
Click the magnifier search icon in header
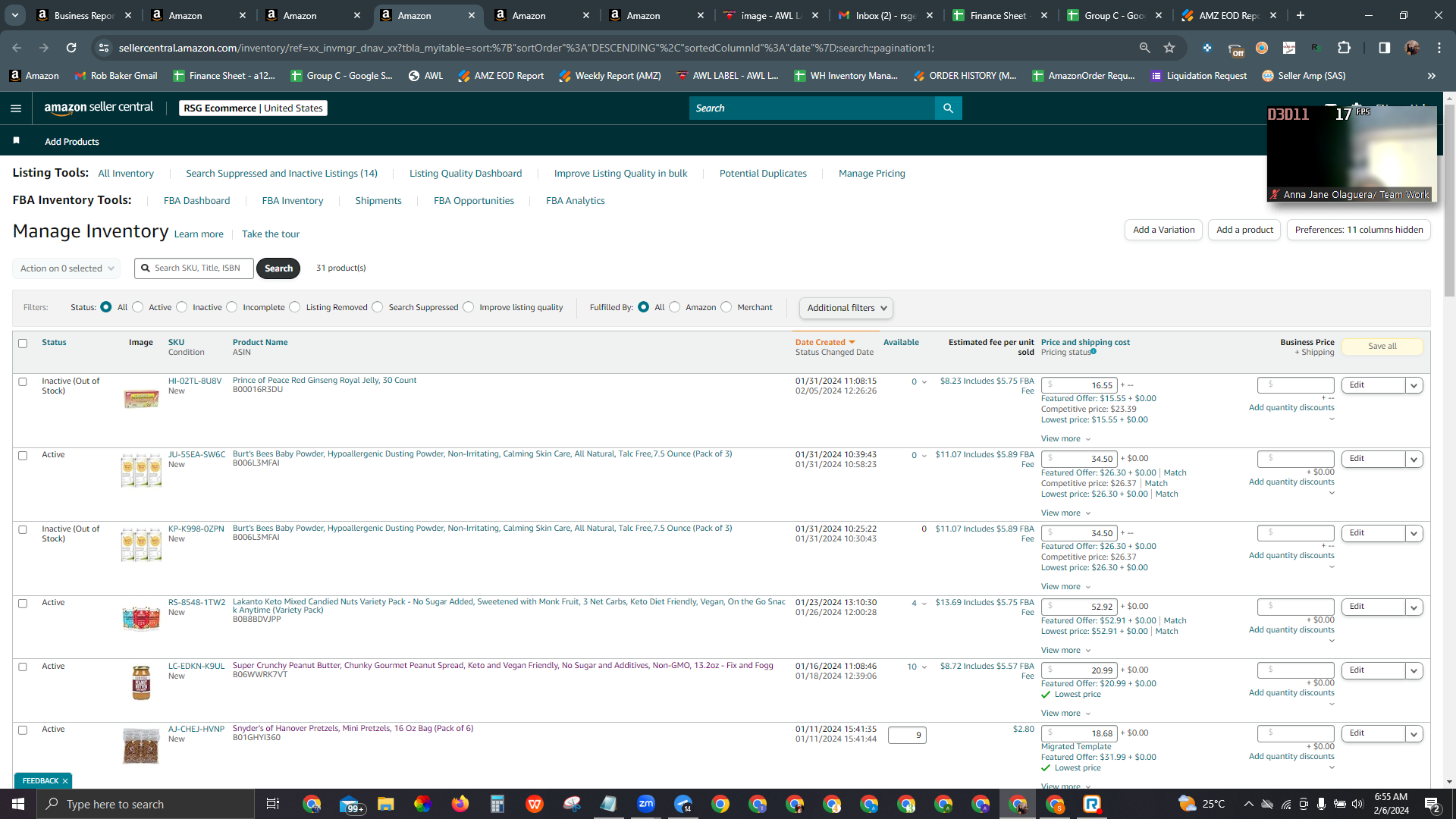(x=948, y=108)
